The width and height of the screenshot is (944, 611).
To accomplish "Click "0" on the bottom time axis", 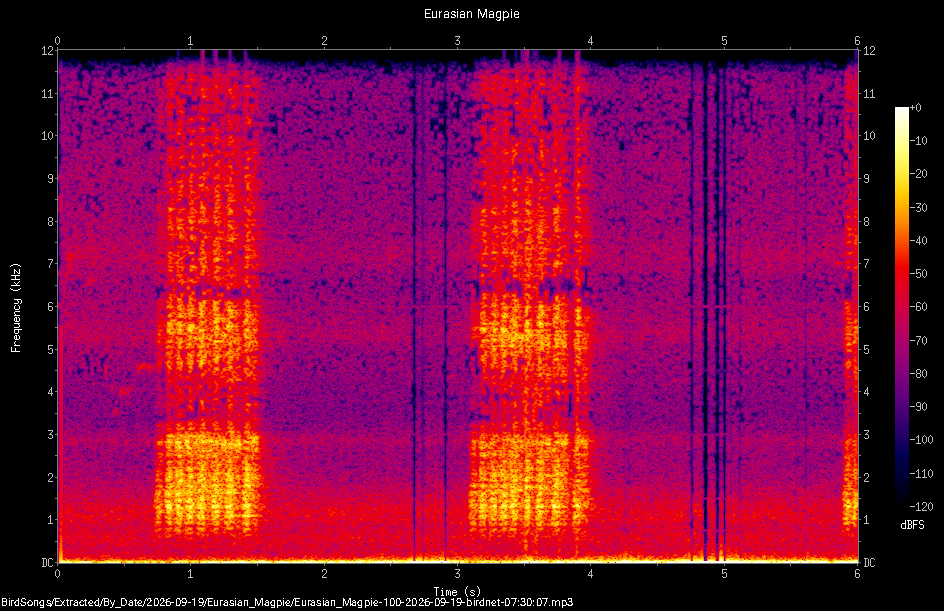I will point(57,574).
